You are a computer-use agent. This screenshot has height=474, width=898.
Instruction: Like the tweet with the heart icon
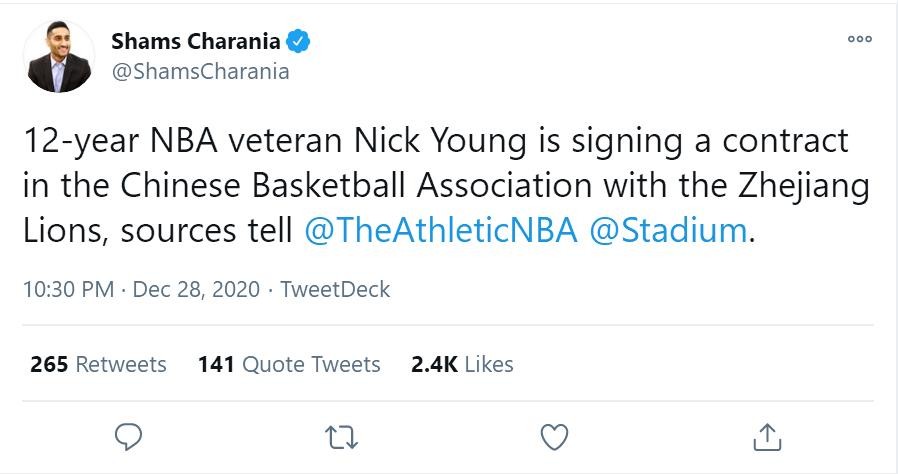click(x=554, y=437)
